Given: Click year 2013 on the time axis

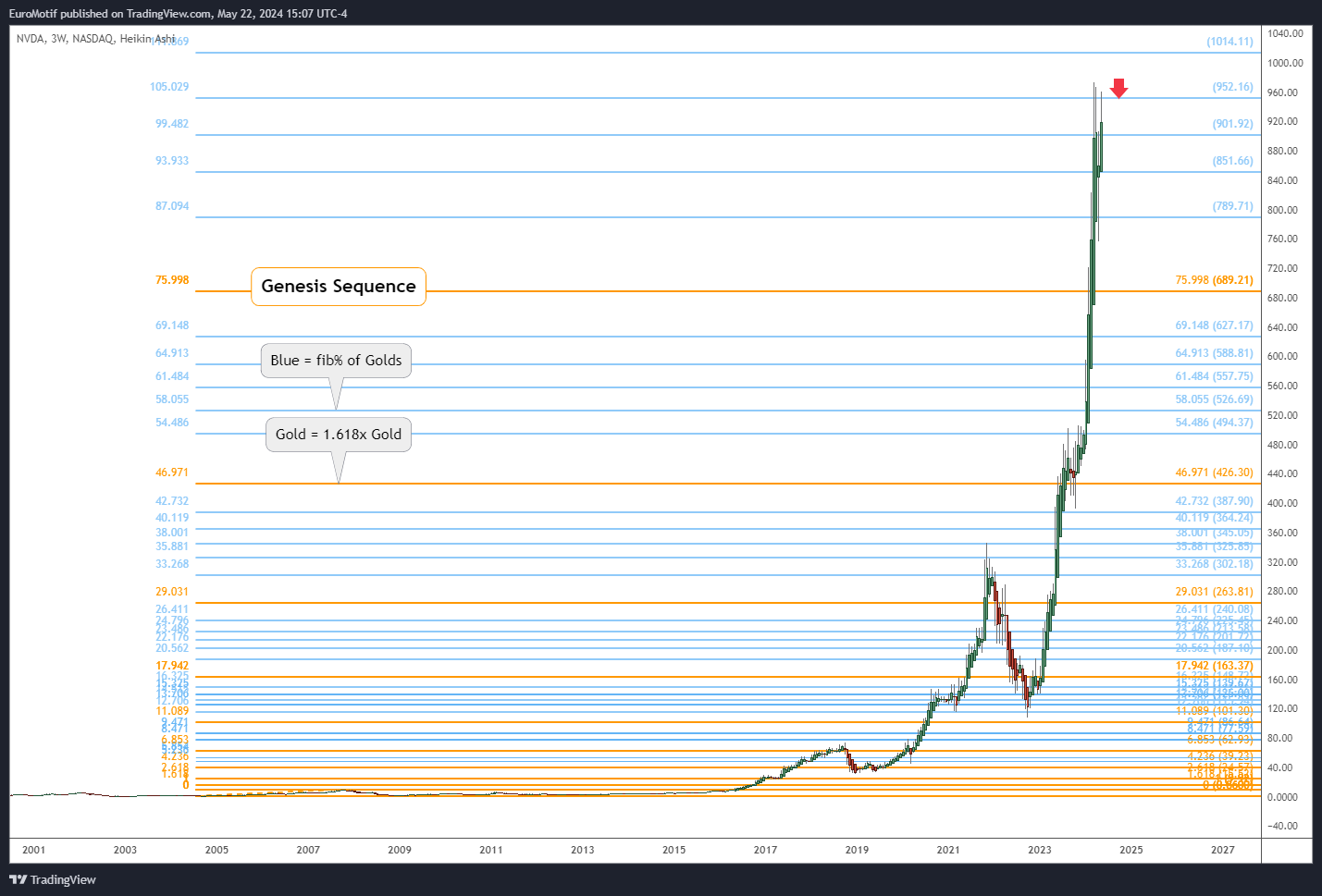Looking at the screenshot, I should (583, 850).
